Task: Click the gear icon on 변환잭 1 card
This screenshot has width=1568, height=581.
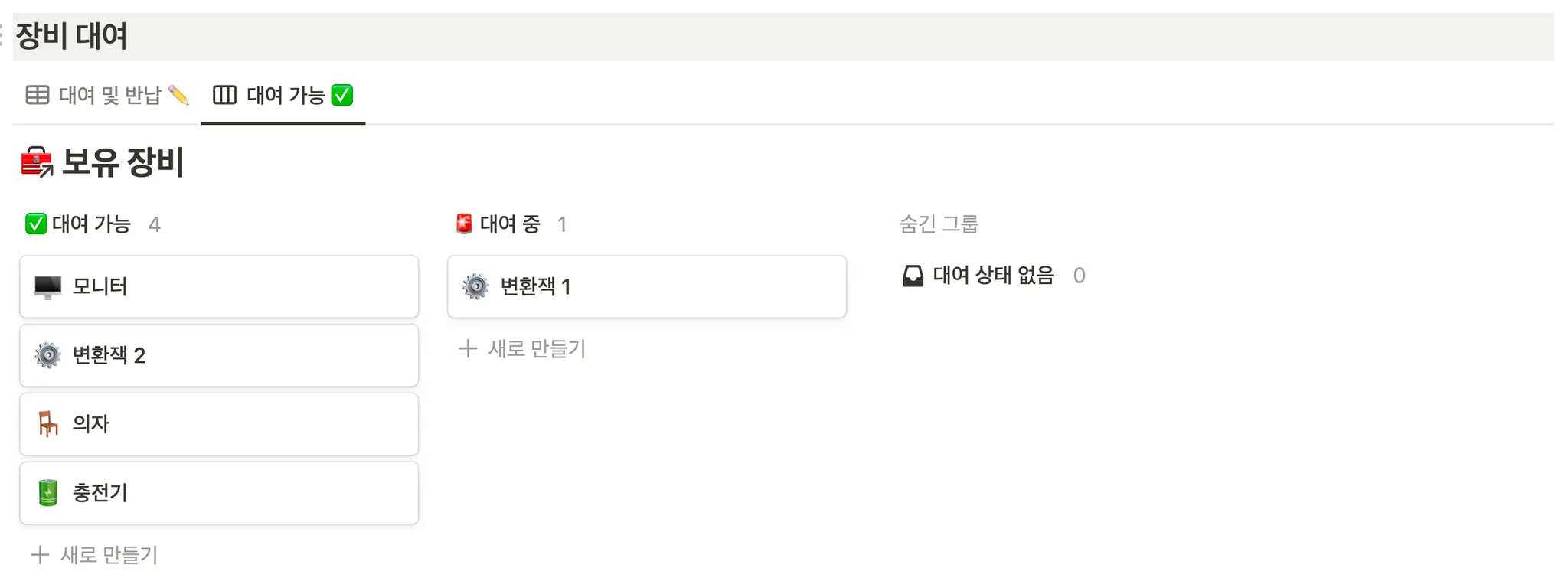Action: (x=475, y=287)
